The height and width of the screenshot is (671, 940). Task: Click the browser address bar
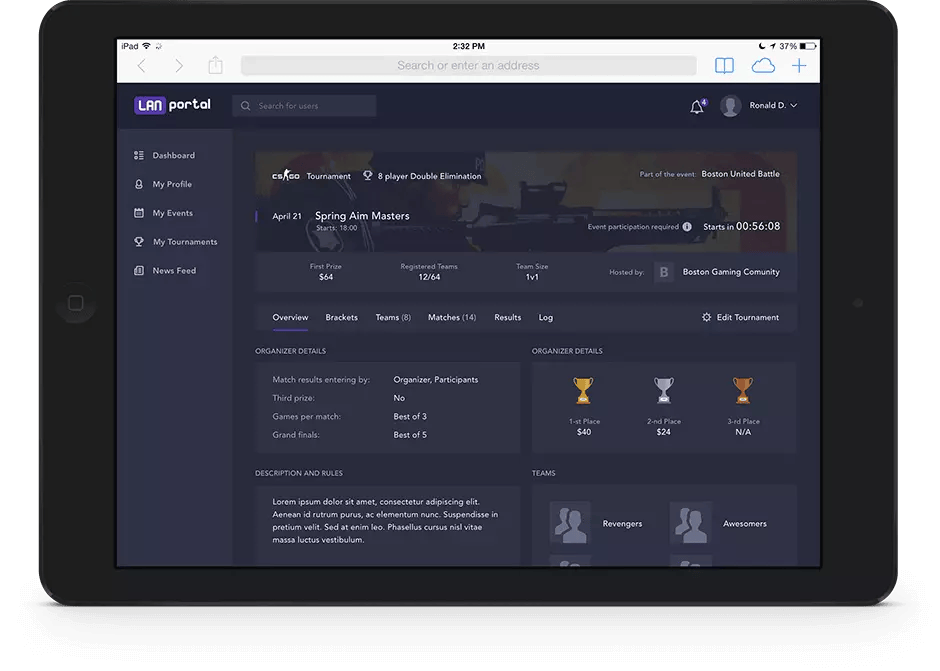(468, 65)
